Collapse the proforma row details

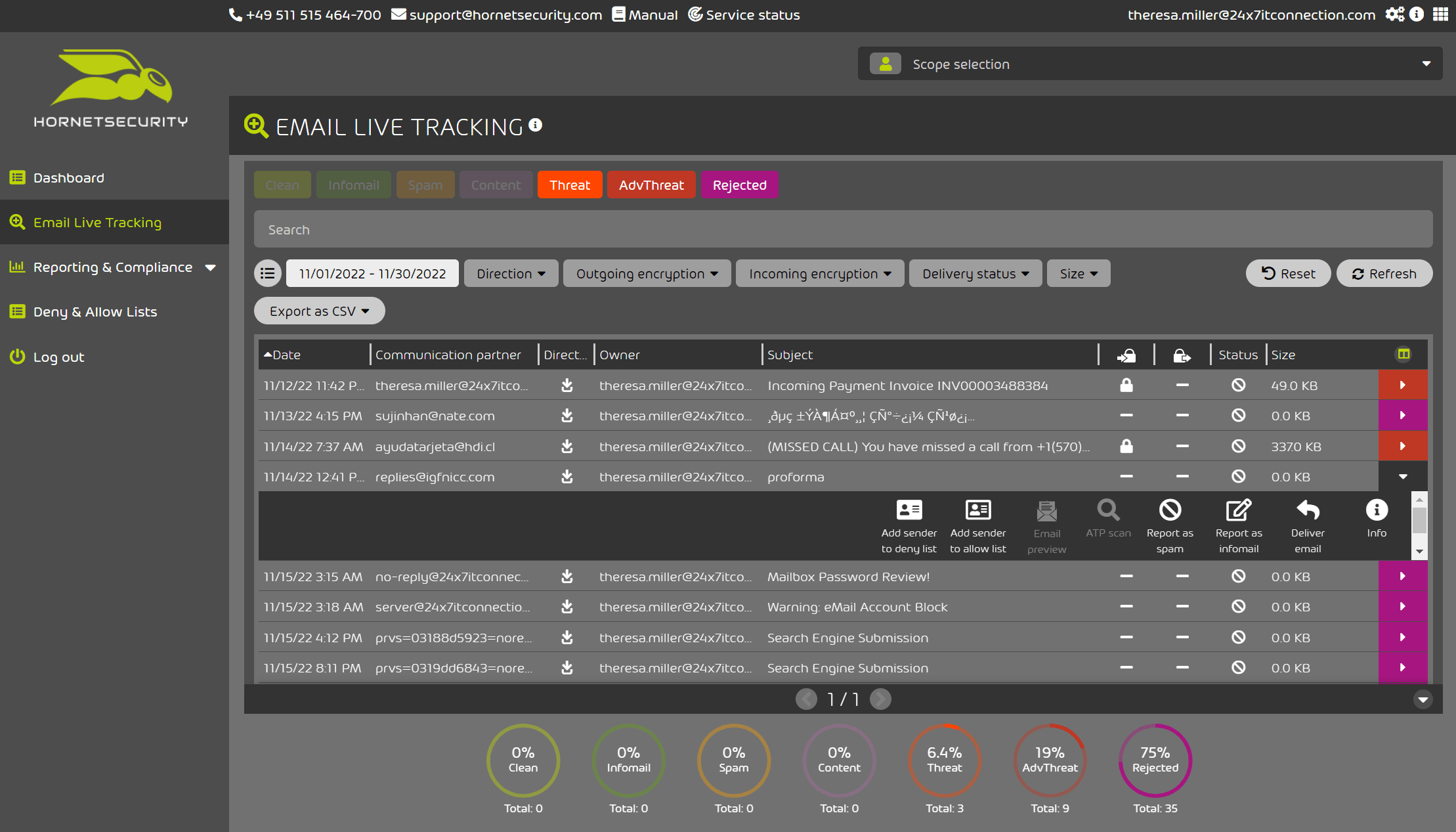(x=1403, y=477)
